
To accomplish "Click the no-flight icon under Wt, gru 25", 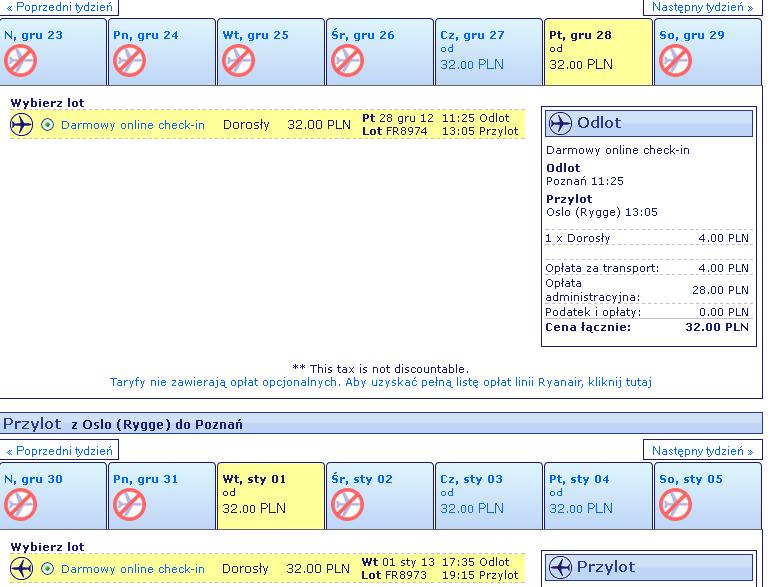I will click(238, 61).
